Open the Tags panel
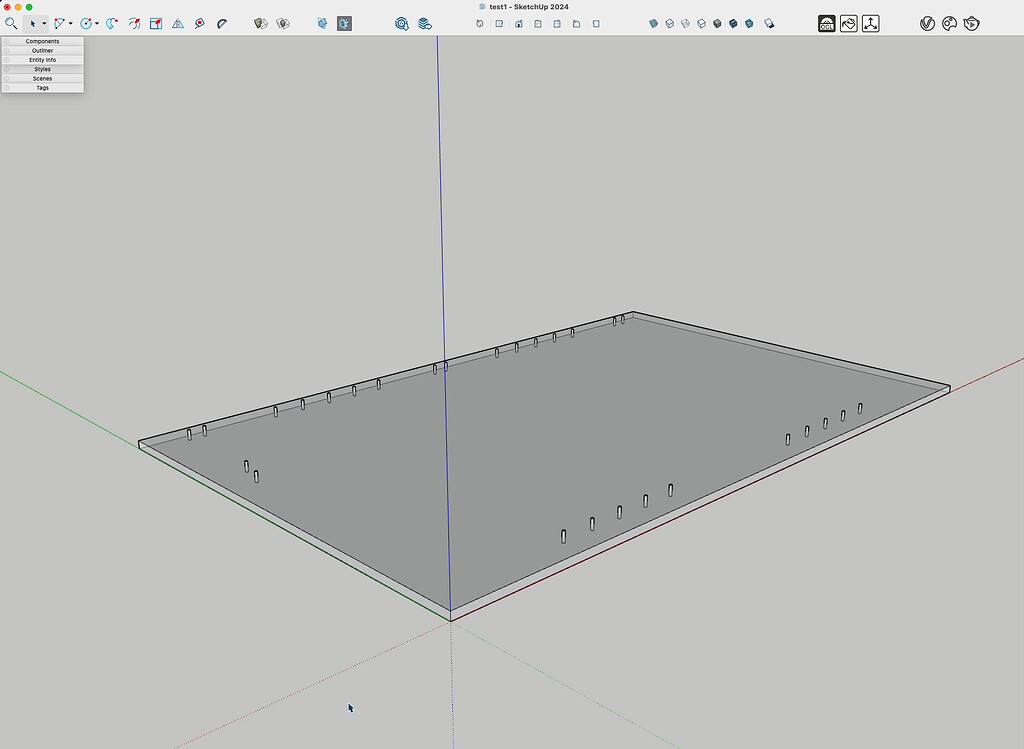This screenshot has height=749, width=1024. [42, 87]
